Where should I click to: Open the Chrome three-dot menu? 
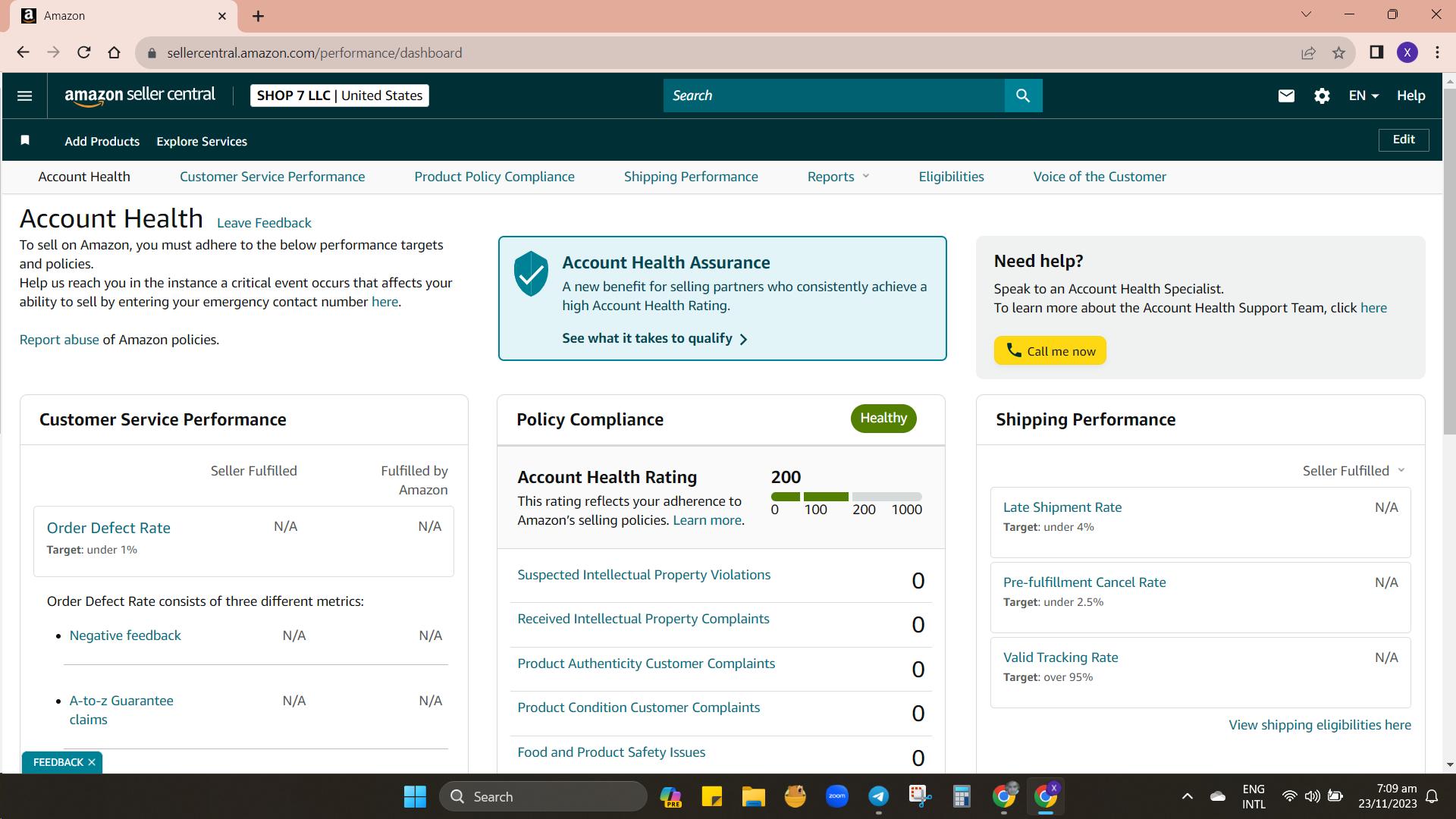(x=1438, y=52)
